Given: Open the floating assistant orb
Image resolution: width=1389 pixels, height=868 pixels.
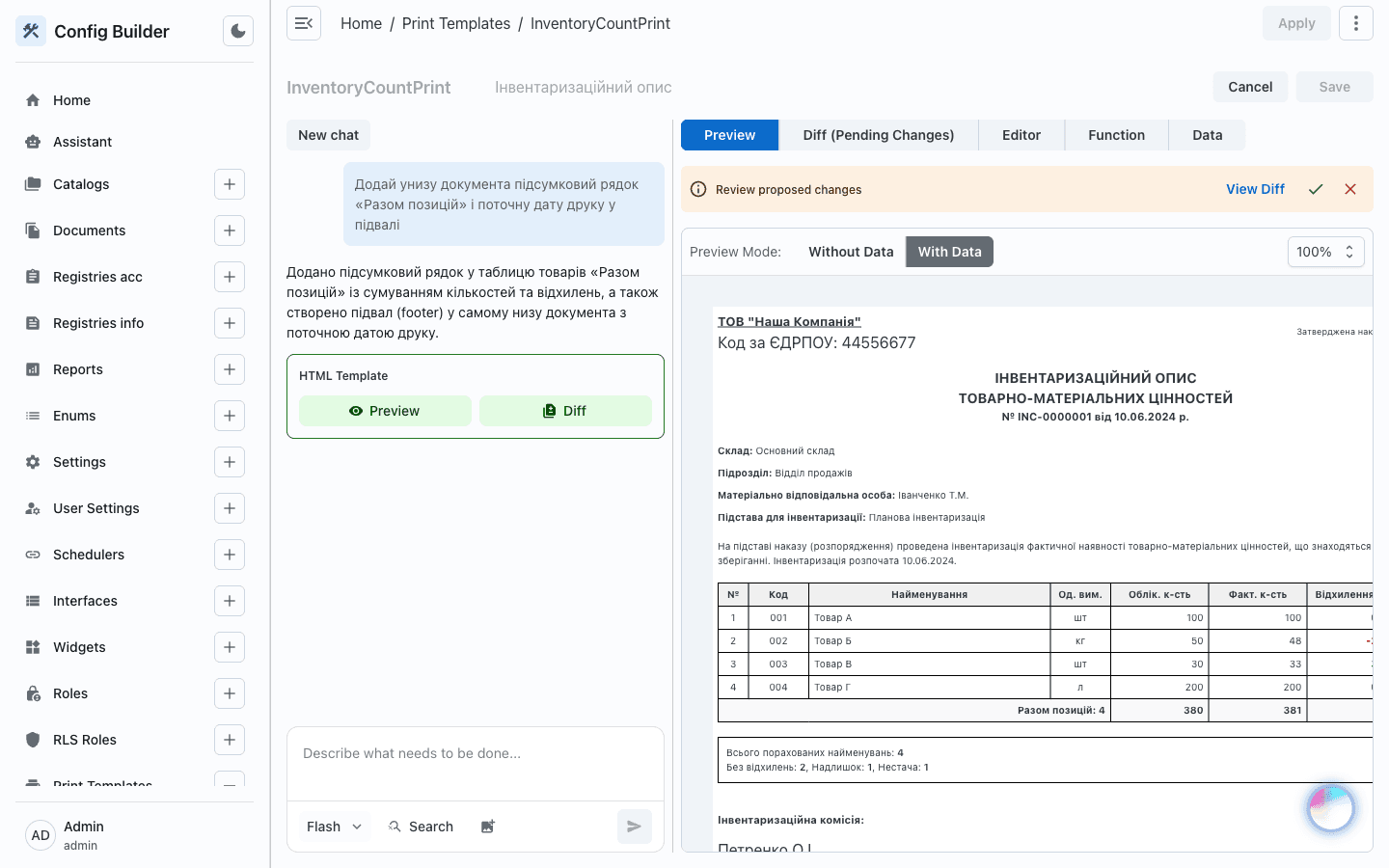Looking at the screenshot, I should [x=1331, y=808].
